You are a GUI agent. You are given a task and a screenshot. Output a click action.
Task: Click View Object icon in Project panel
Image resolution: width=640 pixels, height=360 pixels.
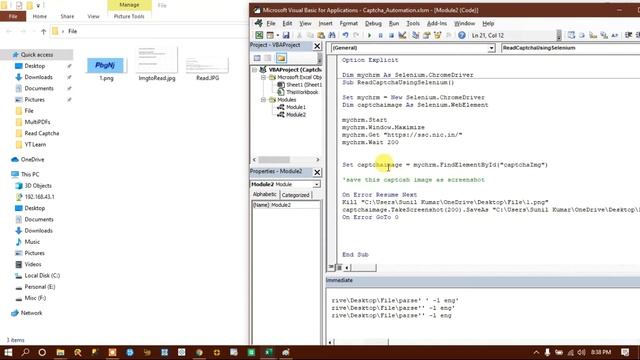(x=268, y=58)
